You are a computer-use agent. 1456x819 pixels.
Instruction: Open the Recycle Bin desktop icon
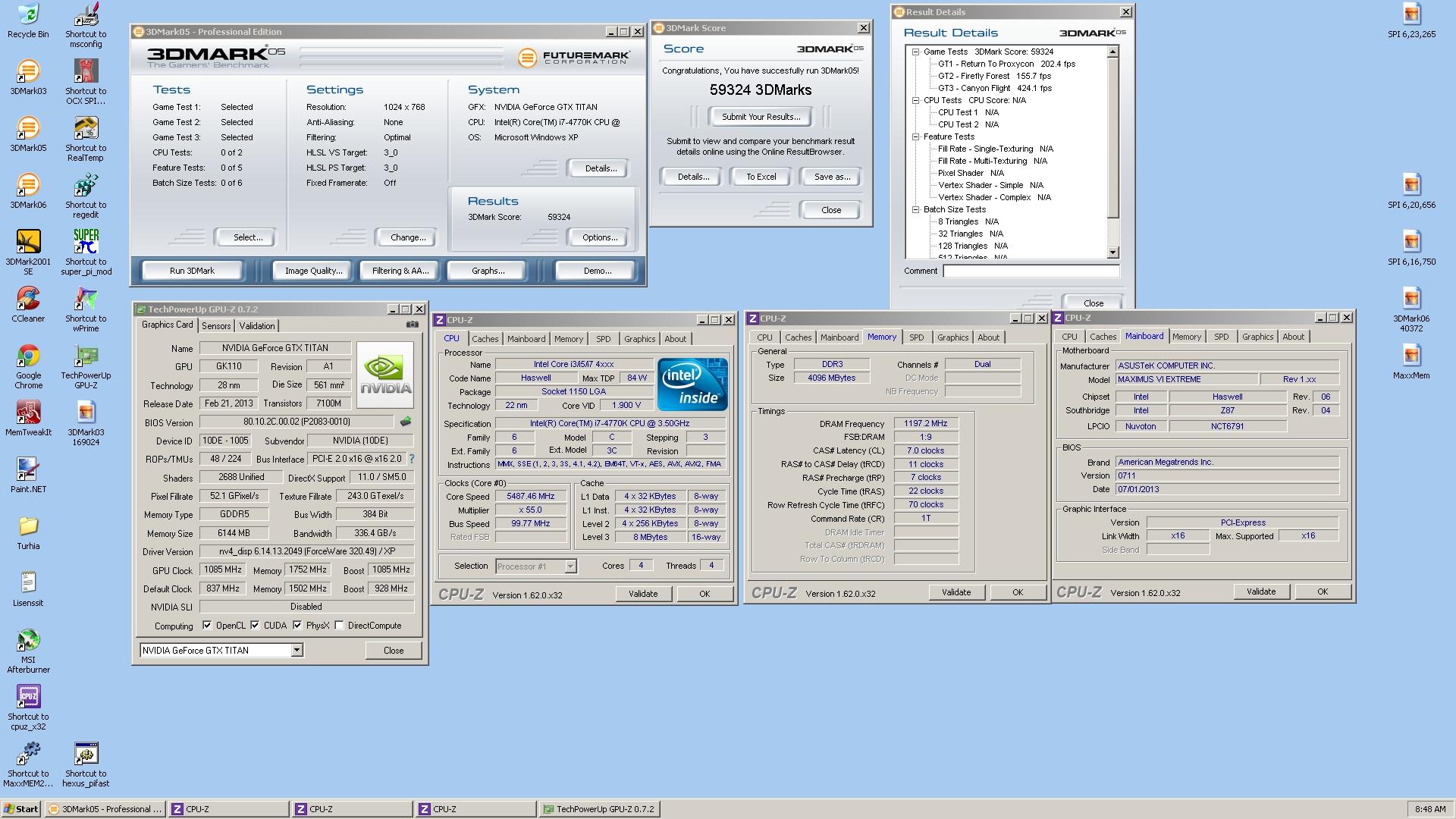[28, 21]
